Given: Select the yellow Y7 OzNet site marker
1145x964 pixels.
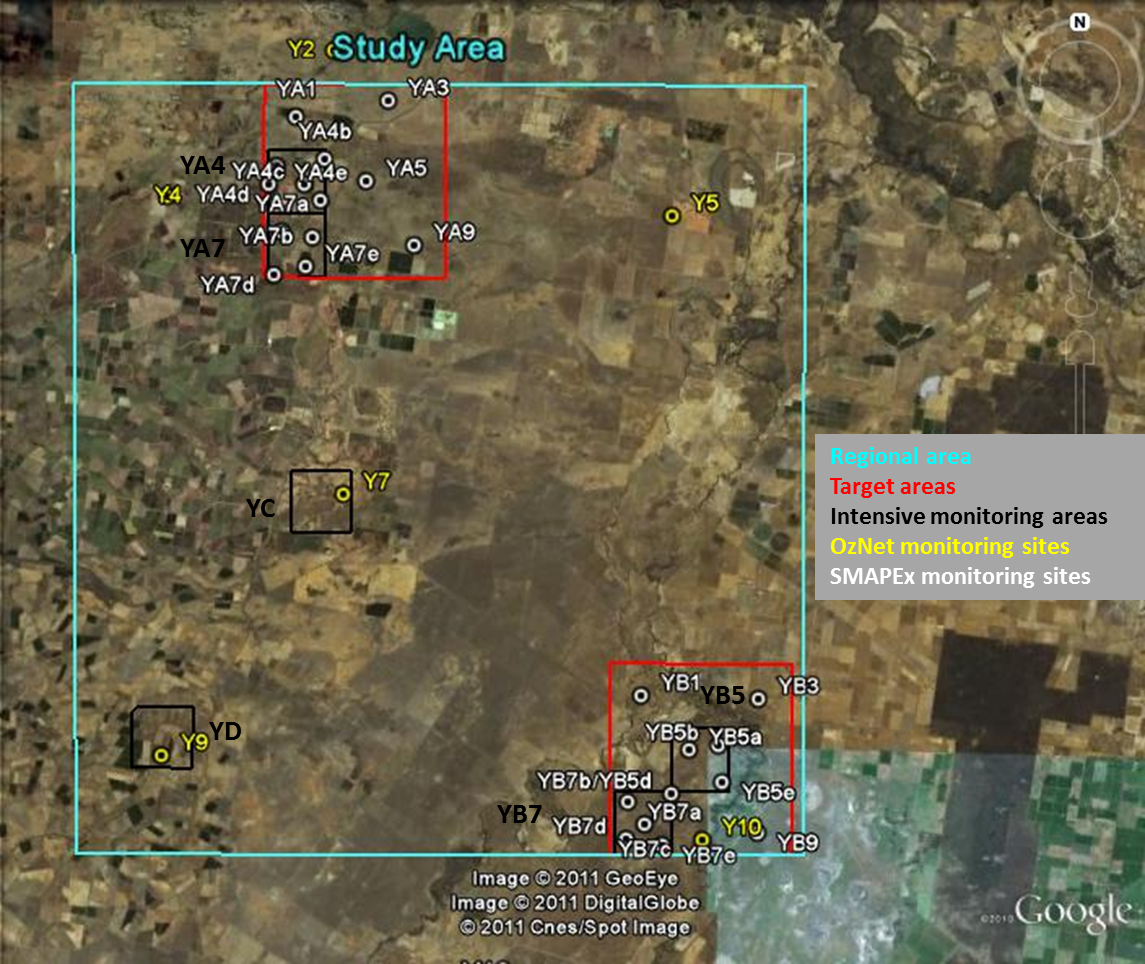Looking at the screenshot, I should [x=343, y=494].
